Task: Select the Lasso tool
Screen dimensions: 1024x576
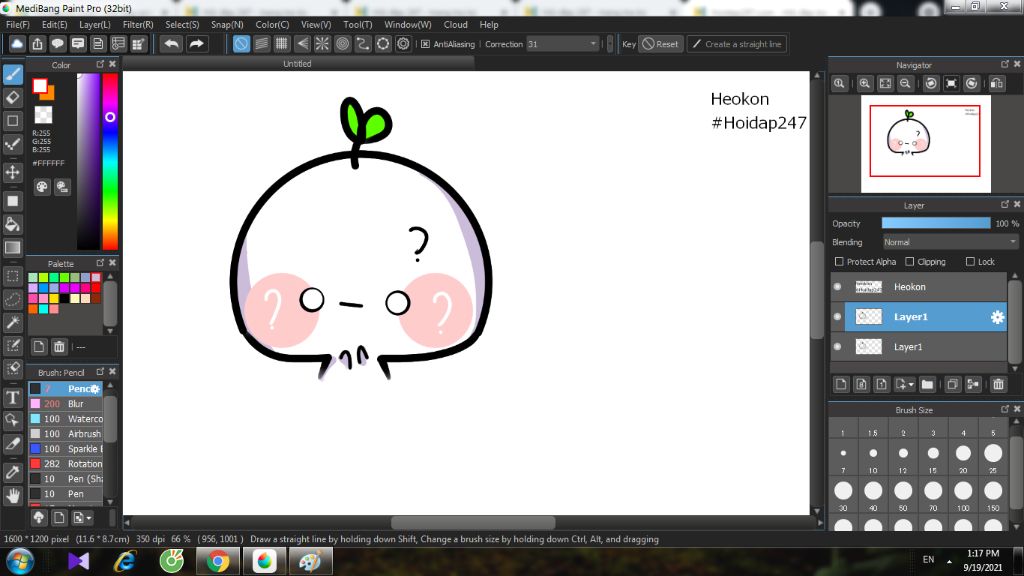Action: click(x=12, y=300)
